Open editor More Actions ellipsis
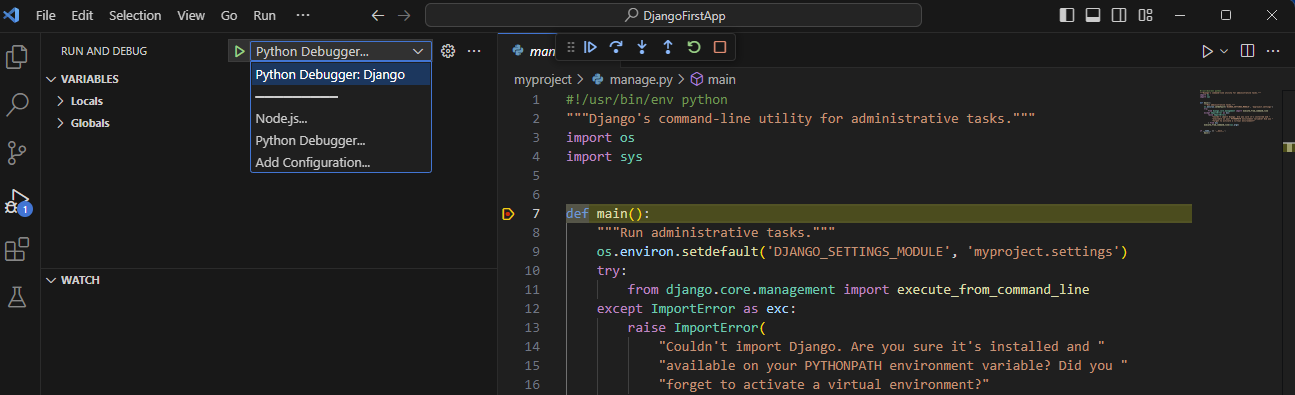Image resolution: width=1295 pixels, height=395 pixels. (1274, 51)
